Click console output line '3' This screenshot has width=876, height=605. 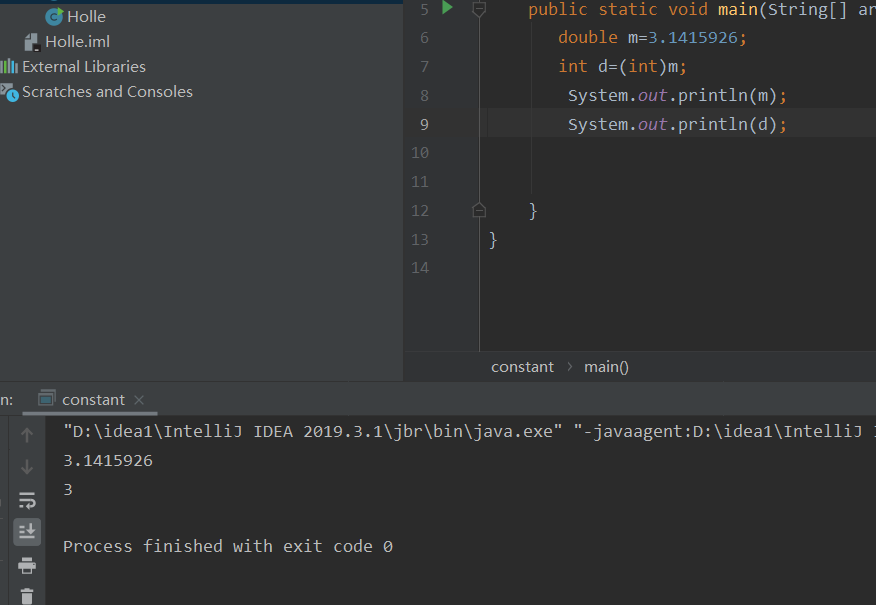tap(68, 490)
